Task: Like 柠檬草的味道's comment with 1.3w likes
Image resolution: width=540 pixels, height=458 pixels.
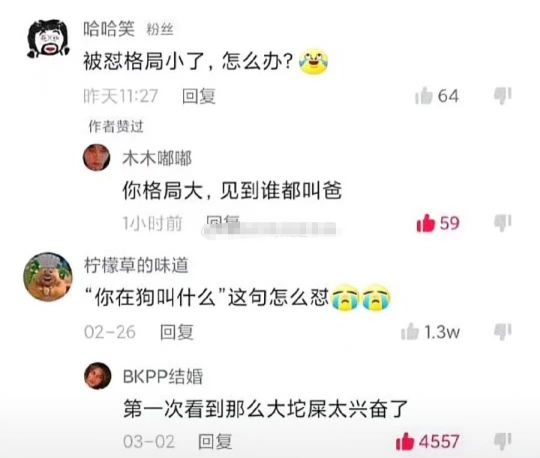Action: point(409,332)
